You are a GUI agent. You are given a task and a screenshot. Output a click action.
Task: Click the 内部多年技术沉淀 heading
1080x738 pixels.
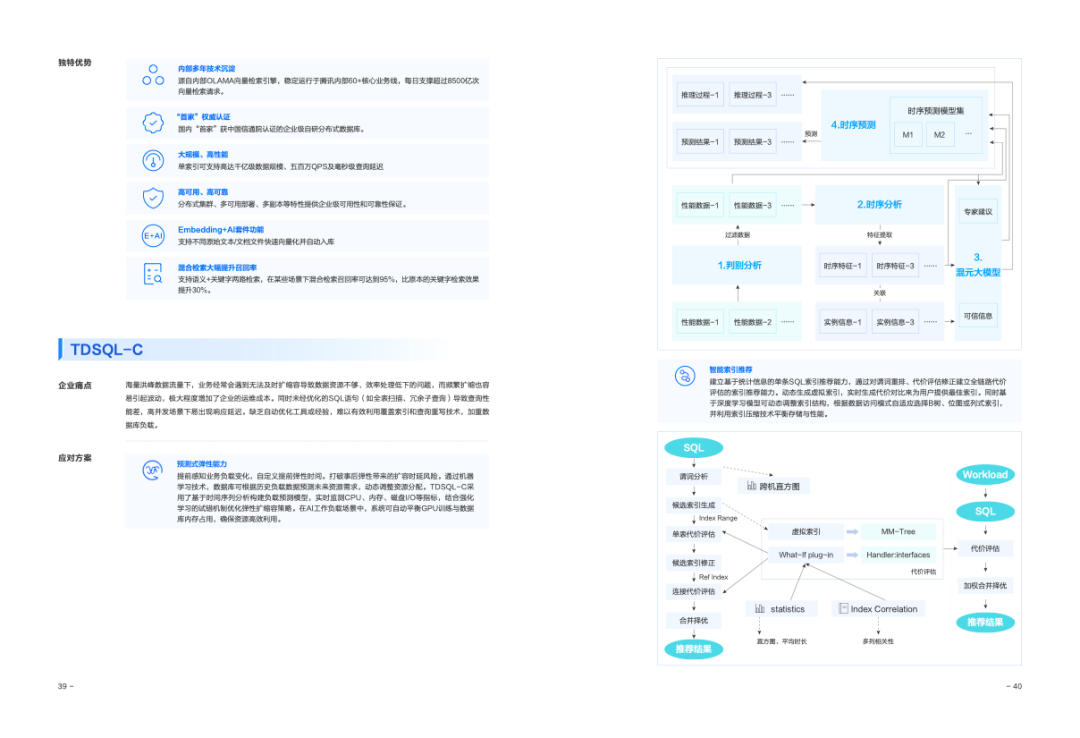click(x=207, y=69)
